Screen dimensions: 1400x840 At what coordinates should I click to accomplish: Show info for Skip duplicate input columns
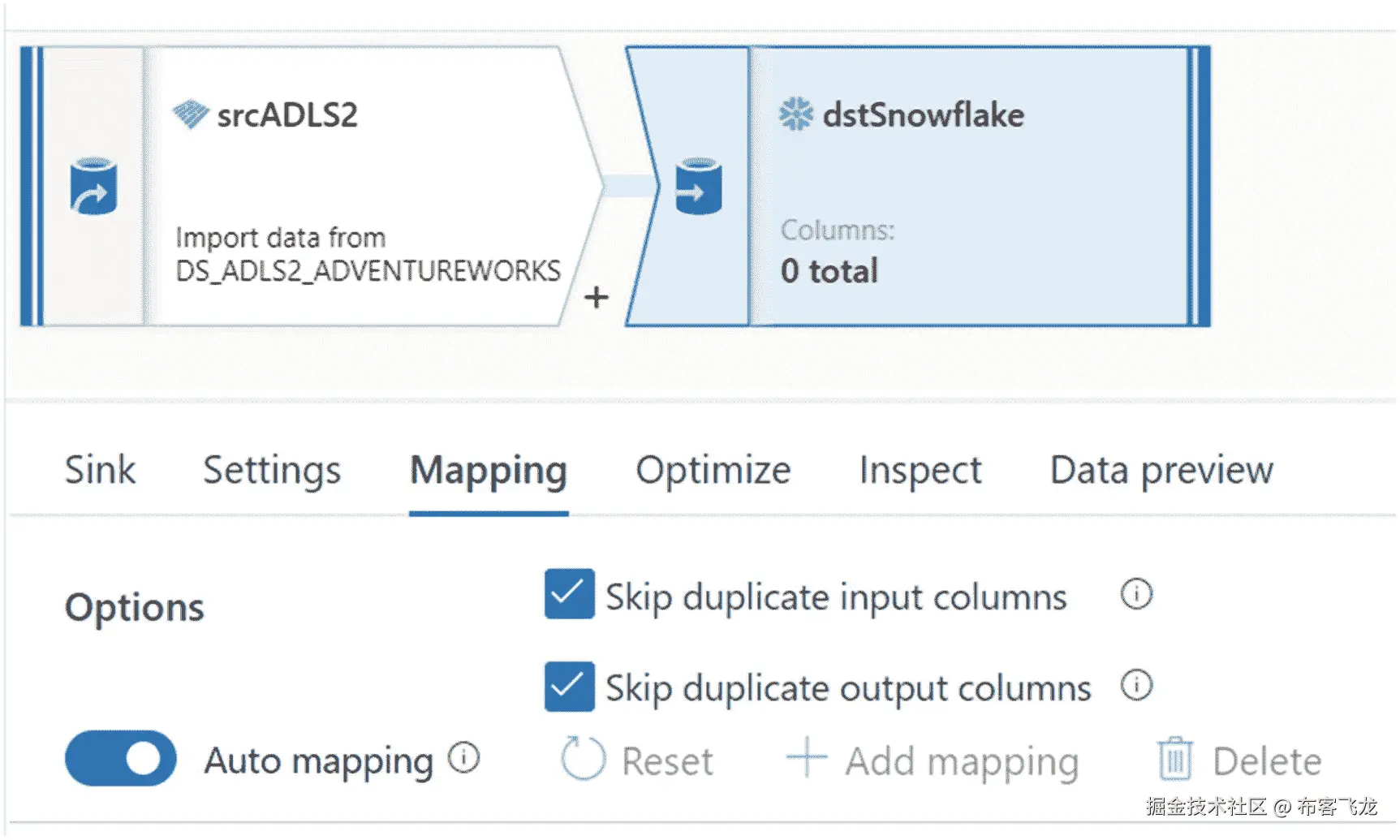click(x=1136, y=594)
